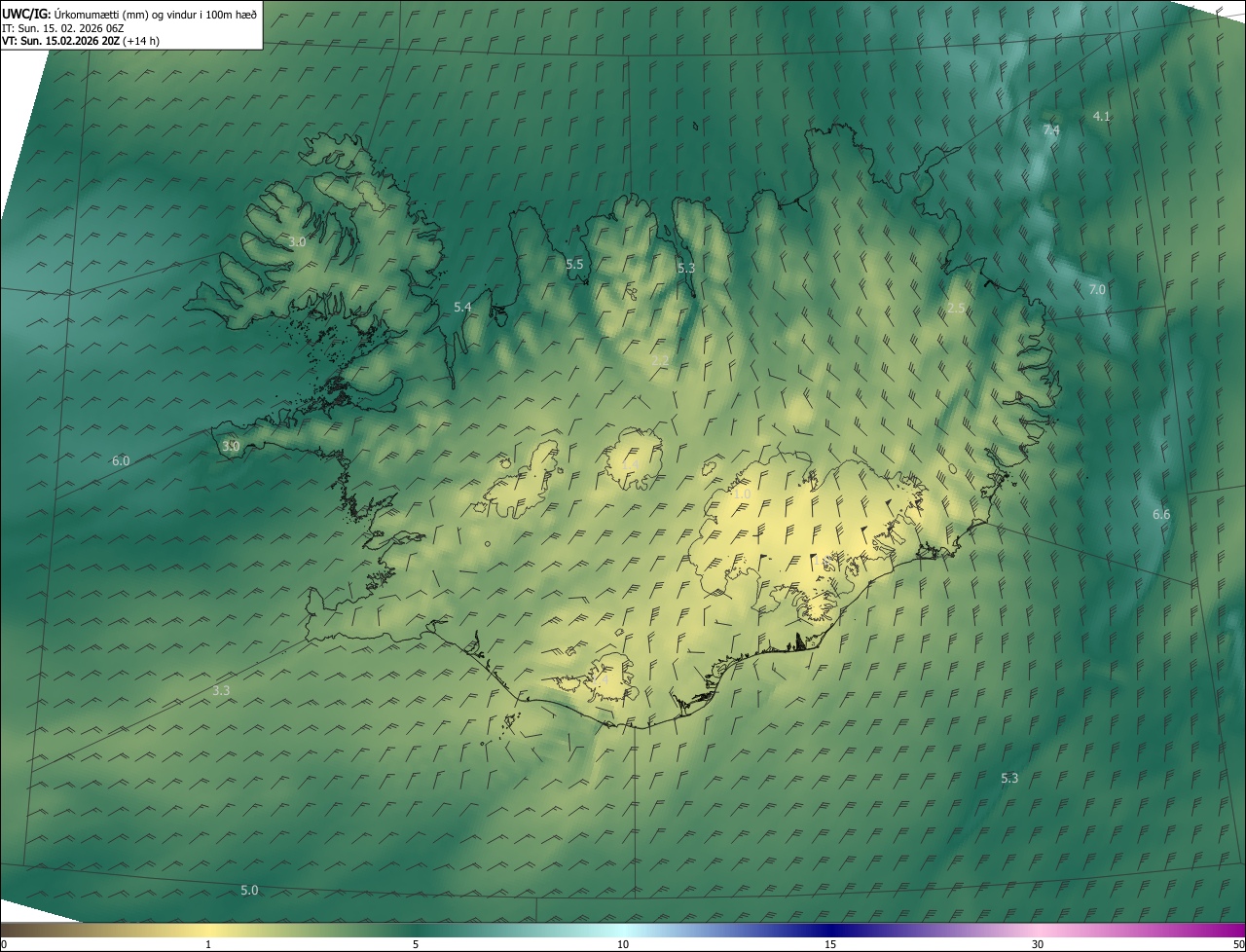Click the 7.4 value off the northeast coast
This screenshot has width=1246, height=952.
pyautogui.click(x=1051, y=129)
